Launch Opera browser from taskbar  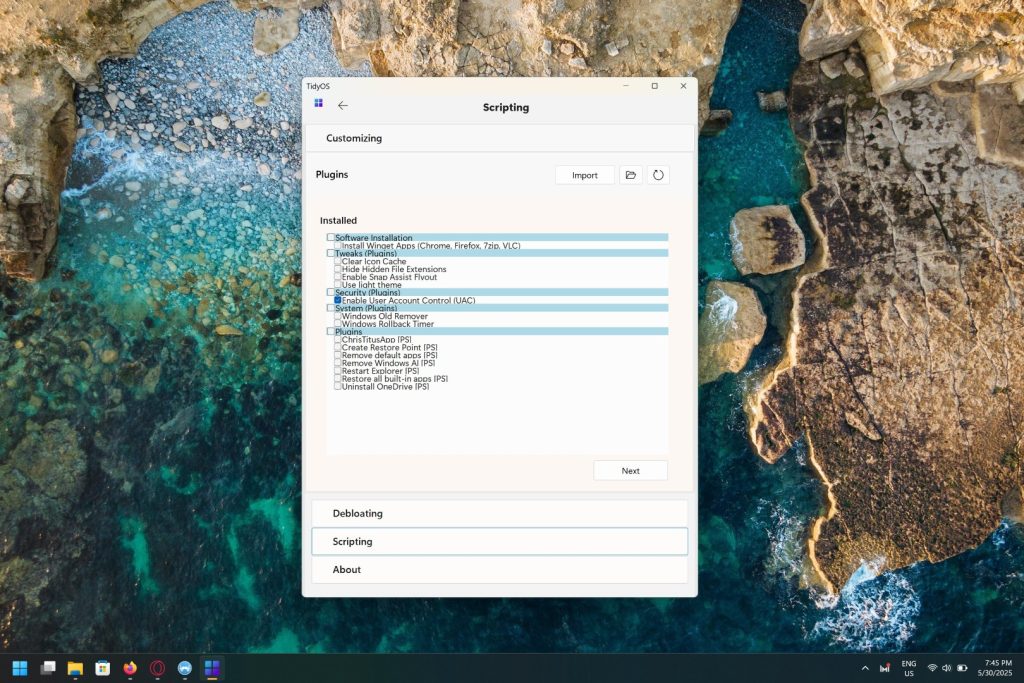pos(157,668)
